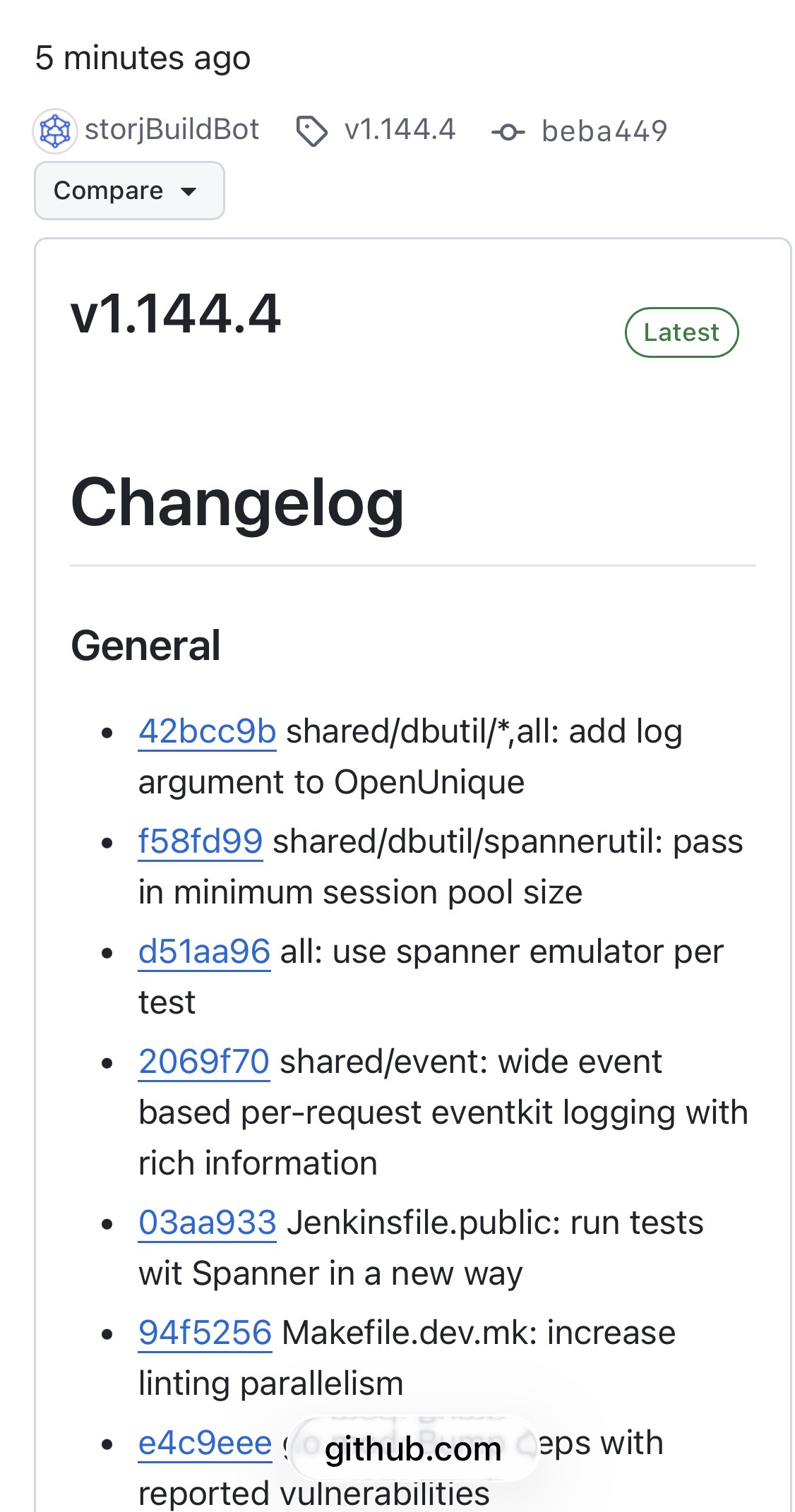Open commit 94f5256 link
This screenshot has height=1512, width=795.
tap(205, 1333)
